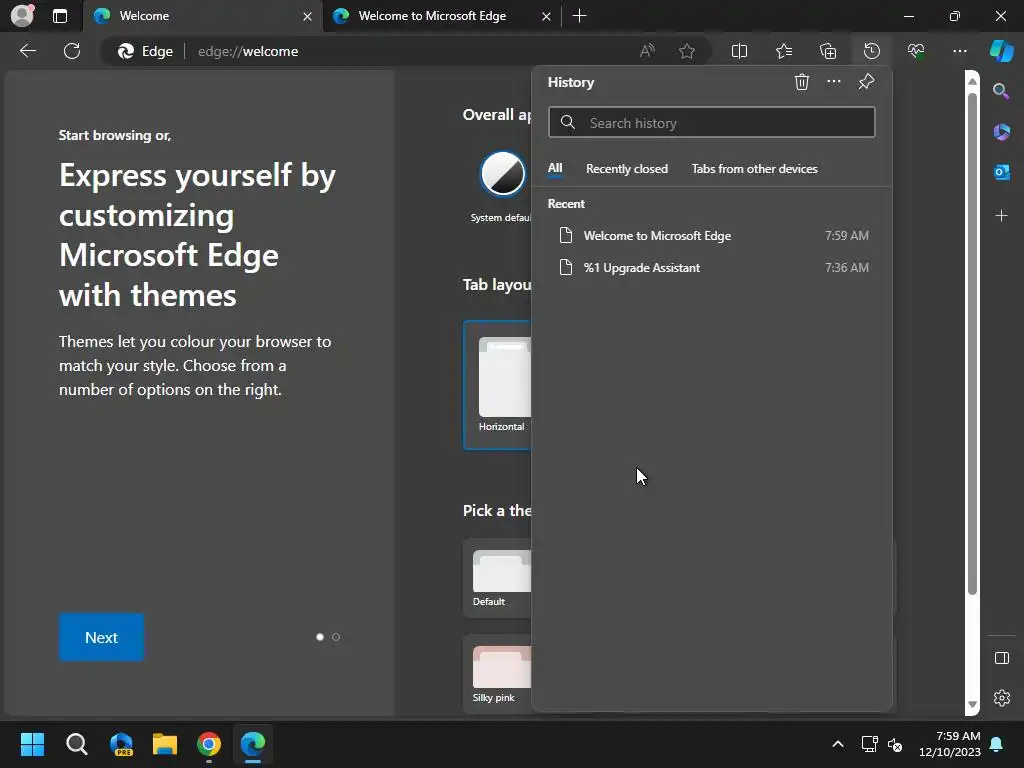This screenshot has height=768, width=1024.
Task: Open a new tab
Action: tap(579, 16)
